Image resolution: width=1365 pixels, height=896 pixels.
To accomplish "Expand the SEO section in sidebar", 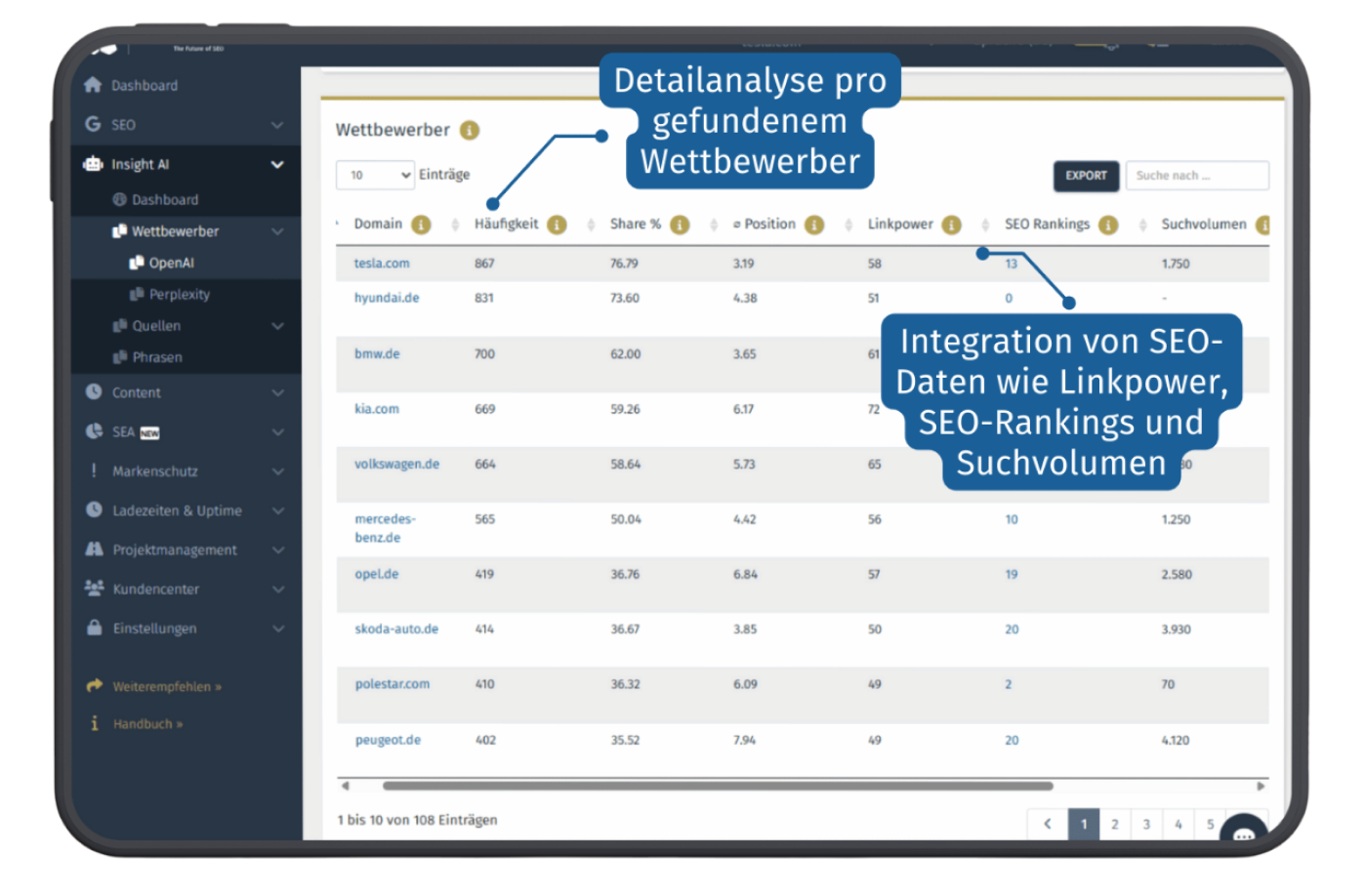I will (x=276, y=124).
